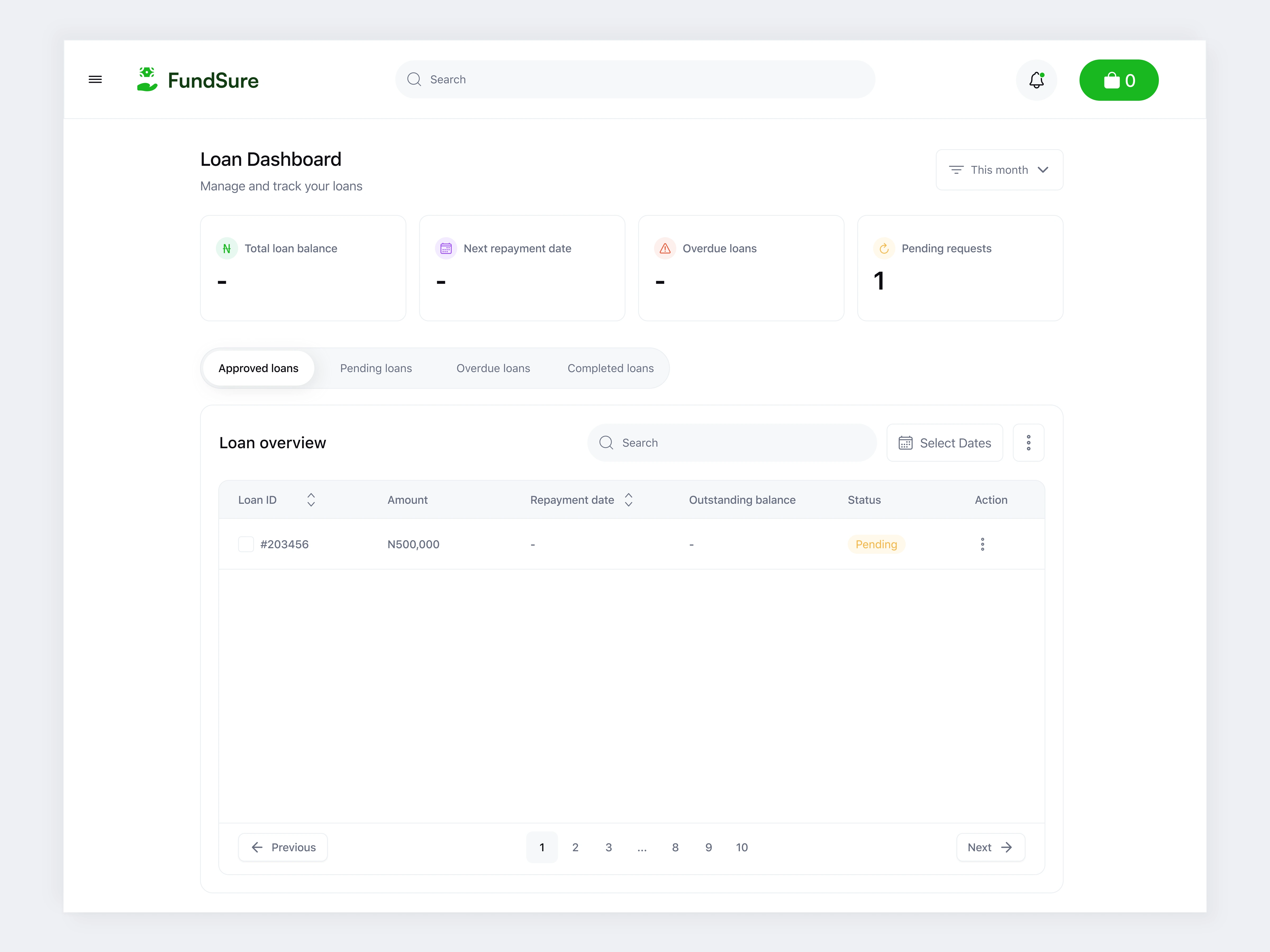The width and height of the screenshot is (1270, 952).
Task: Click the loan ID #203456
Action: tap(284, 544)
